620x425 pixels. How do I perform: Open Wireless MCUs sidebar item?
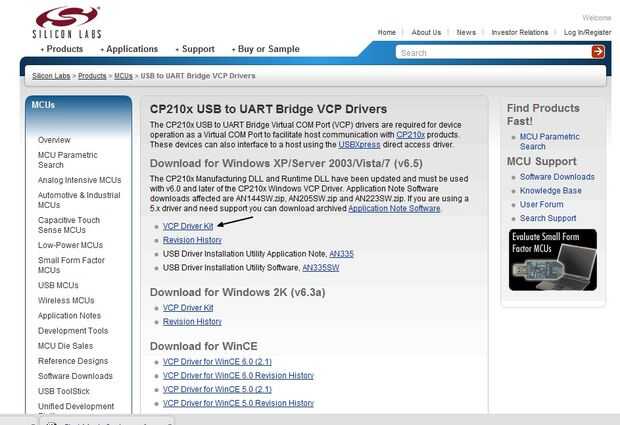[66, 300]
